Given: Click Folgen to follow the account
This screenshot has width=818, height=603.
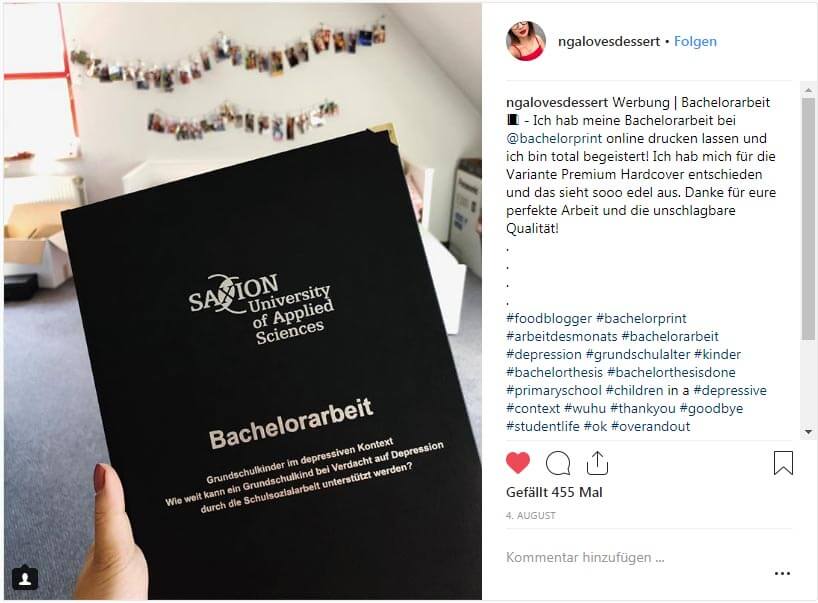Looking at the screenshot, I should [x=695, y=41].
